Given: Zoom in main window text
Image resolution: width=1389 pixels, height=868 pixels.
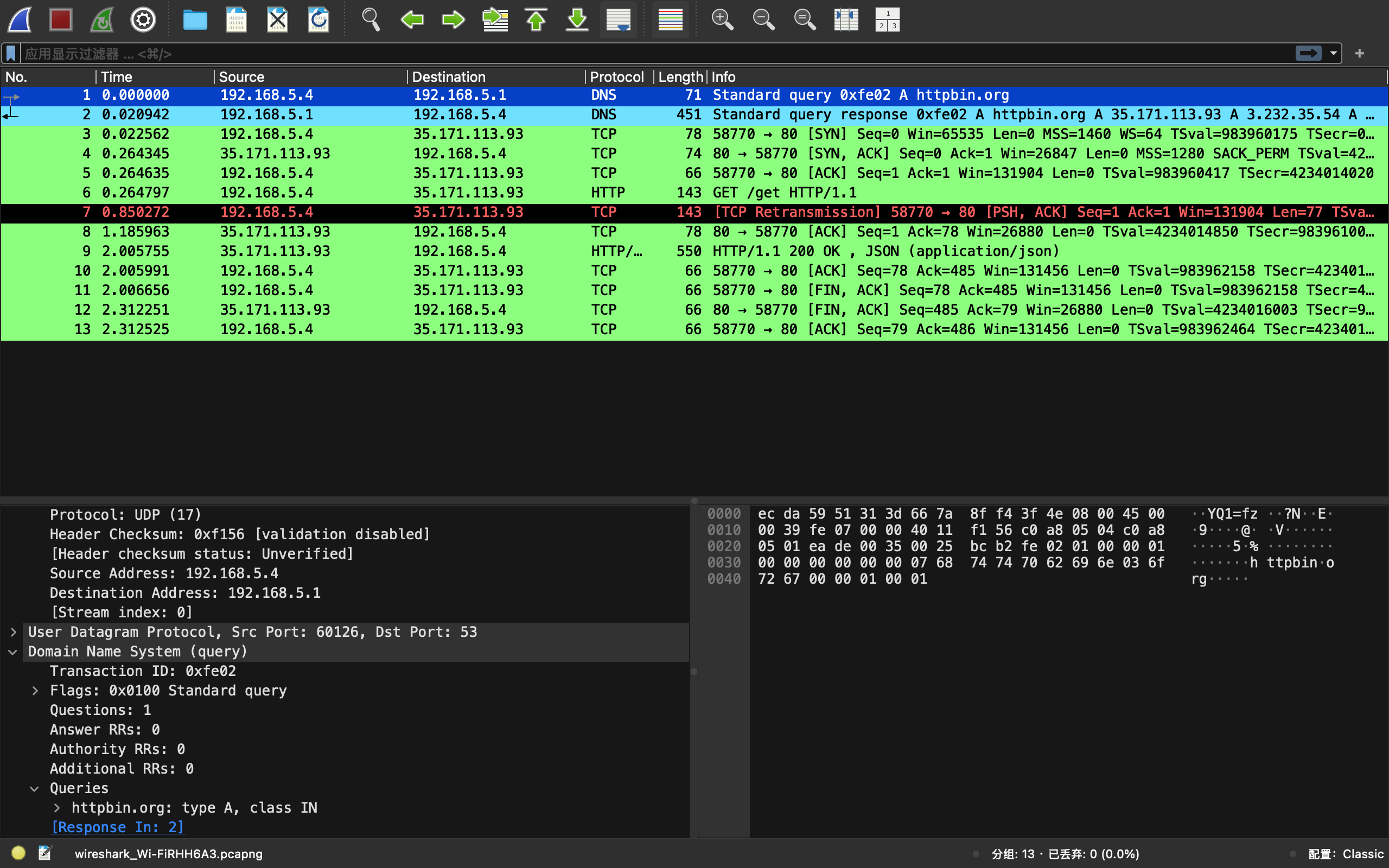Looking at the screenshot, I should pos(723,20).
